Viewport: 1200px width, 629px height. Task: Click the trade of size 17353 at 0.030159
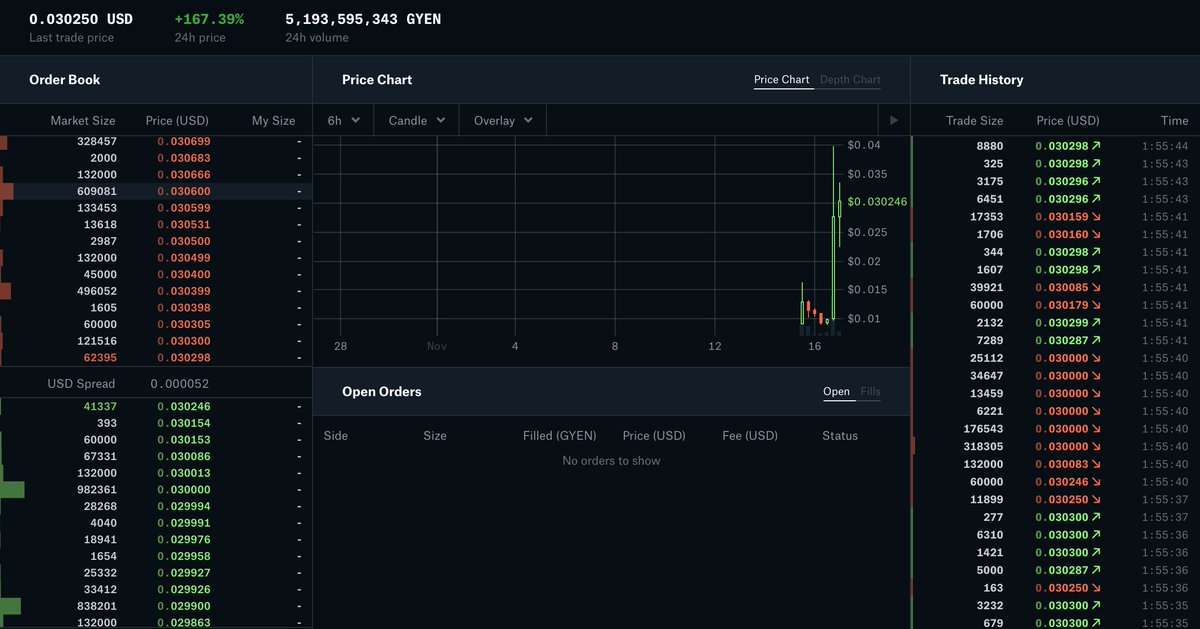click(x=1056, y=217)
